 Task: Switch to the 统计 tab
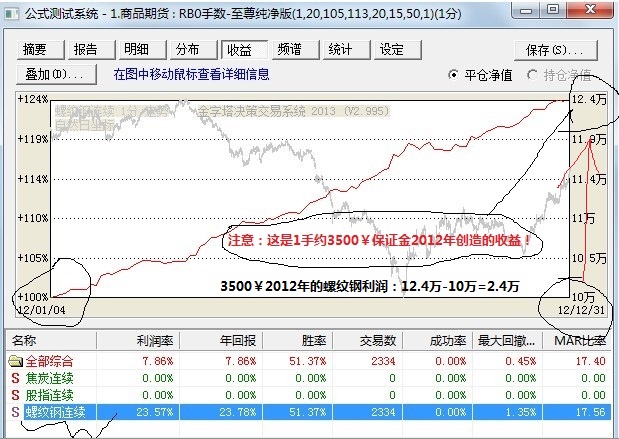346,50
